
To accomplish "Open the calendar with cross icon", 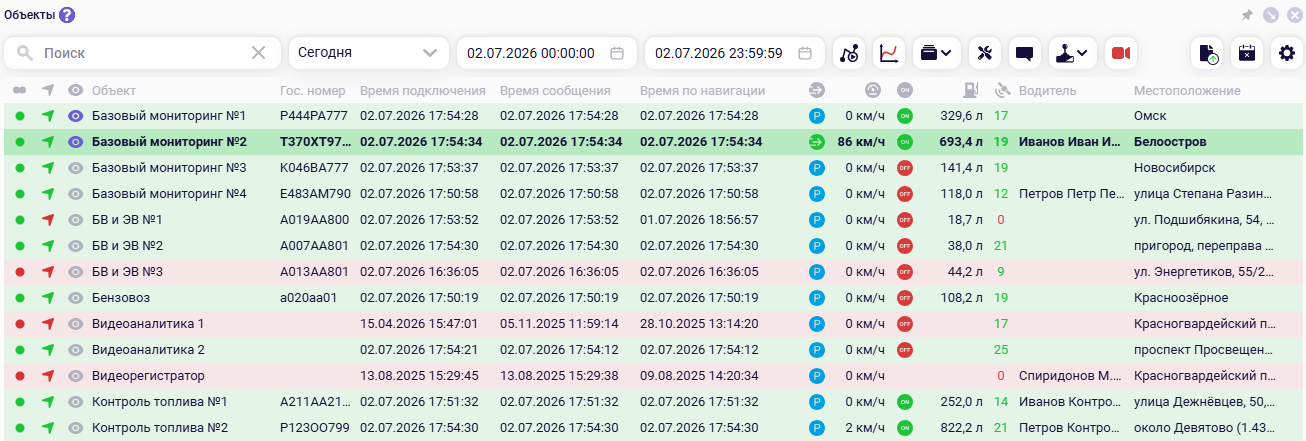I will point(1246,53).
